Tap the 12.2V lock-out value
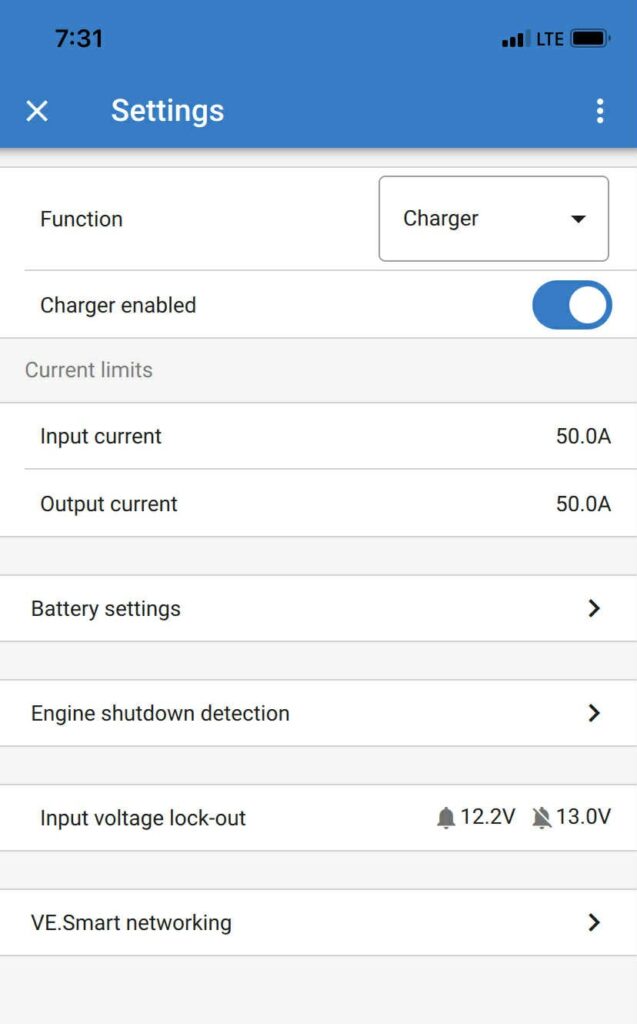637x1024 pixels. click(x=488, y=817)
